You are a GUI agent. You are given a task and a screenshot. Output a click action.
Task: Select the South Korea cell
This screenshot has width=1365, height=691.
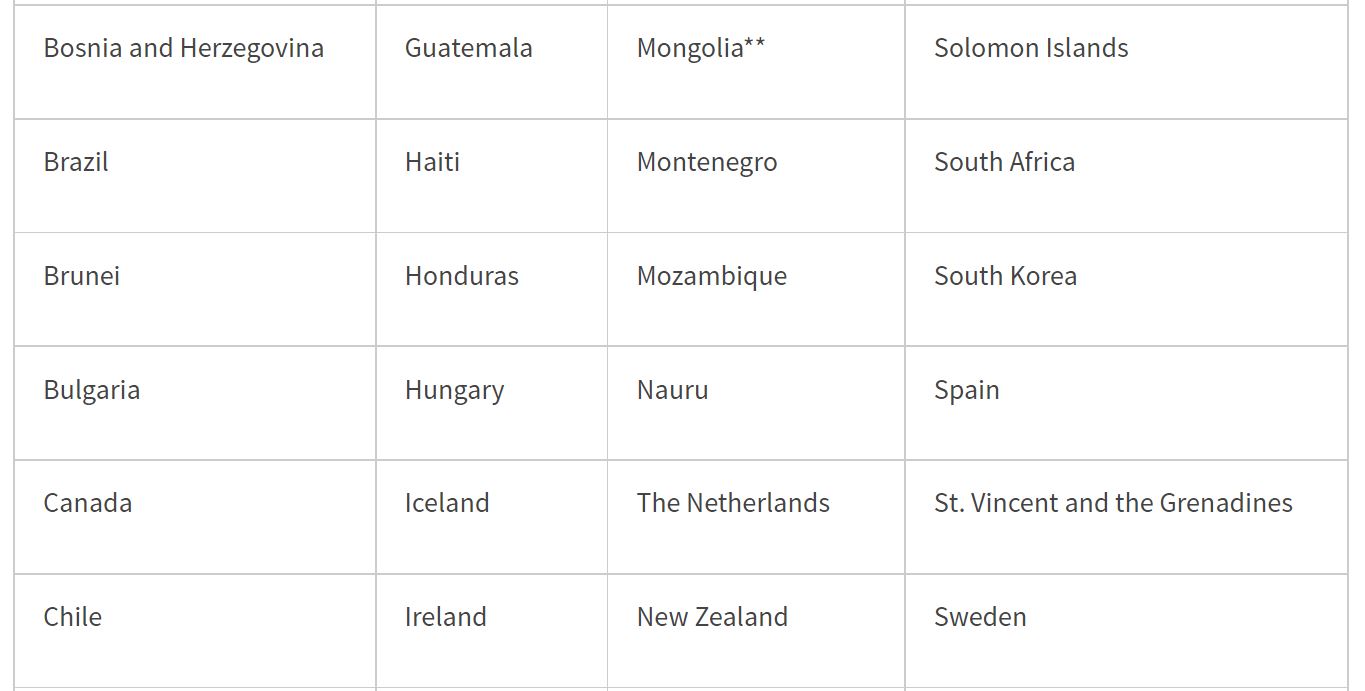tap(1005, 276)
